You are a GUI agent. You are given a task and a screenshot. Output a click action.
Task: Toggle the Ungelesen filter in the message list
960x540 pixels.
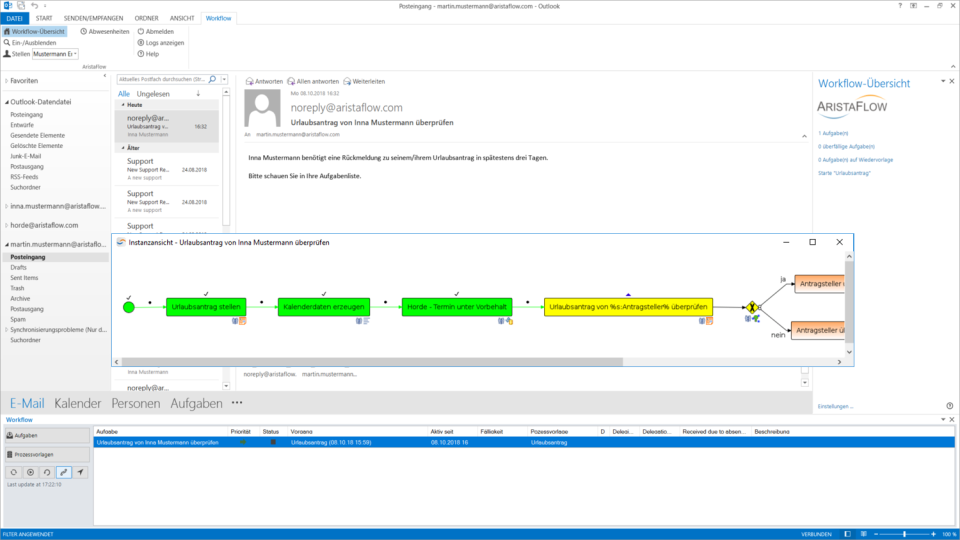(153, 94)
